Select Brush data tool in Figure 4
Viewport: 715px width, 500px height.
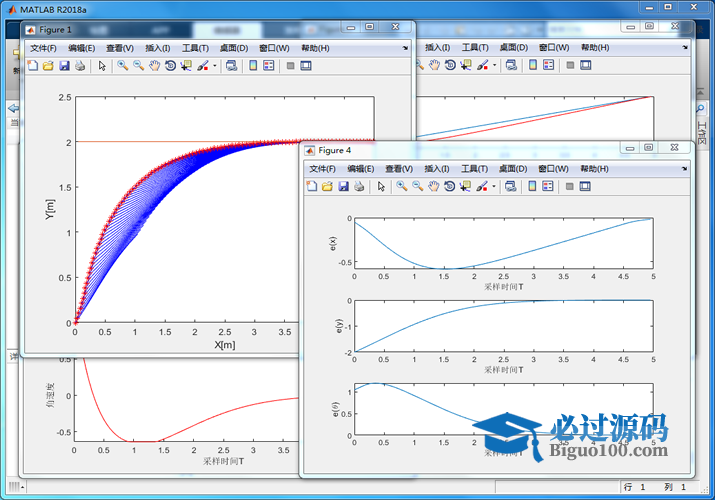[482, 186]
